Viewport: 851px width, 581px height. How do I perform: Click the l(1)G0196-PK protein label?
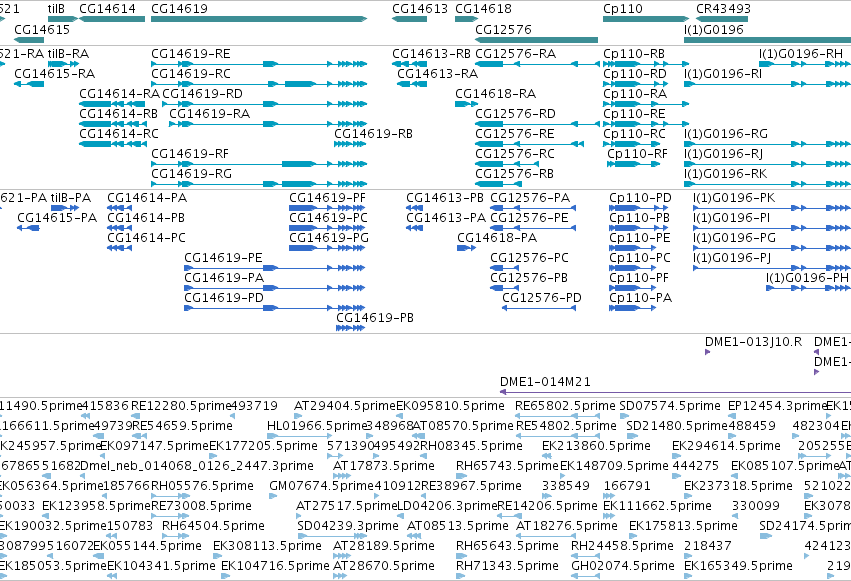point(734,198)
